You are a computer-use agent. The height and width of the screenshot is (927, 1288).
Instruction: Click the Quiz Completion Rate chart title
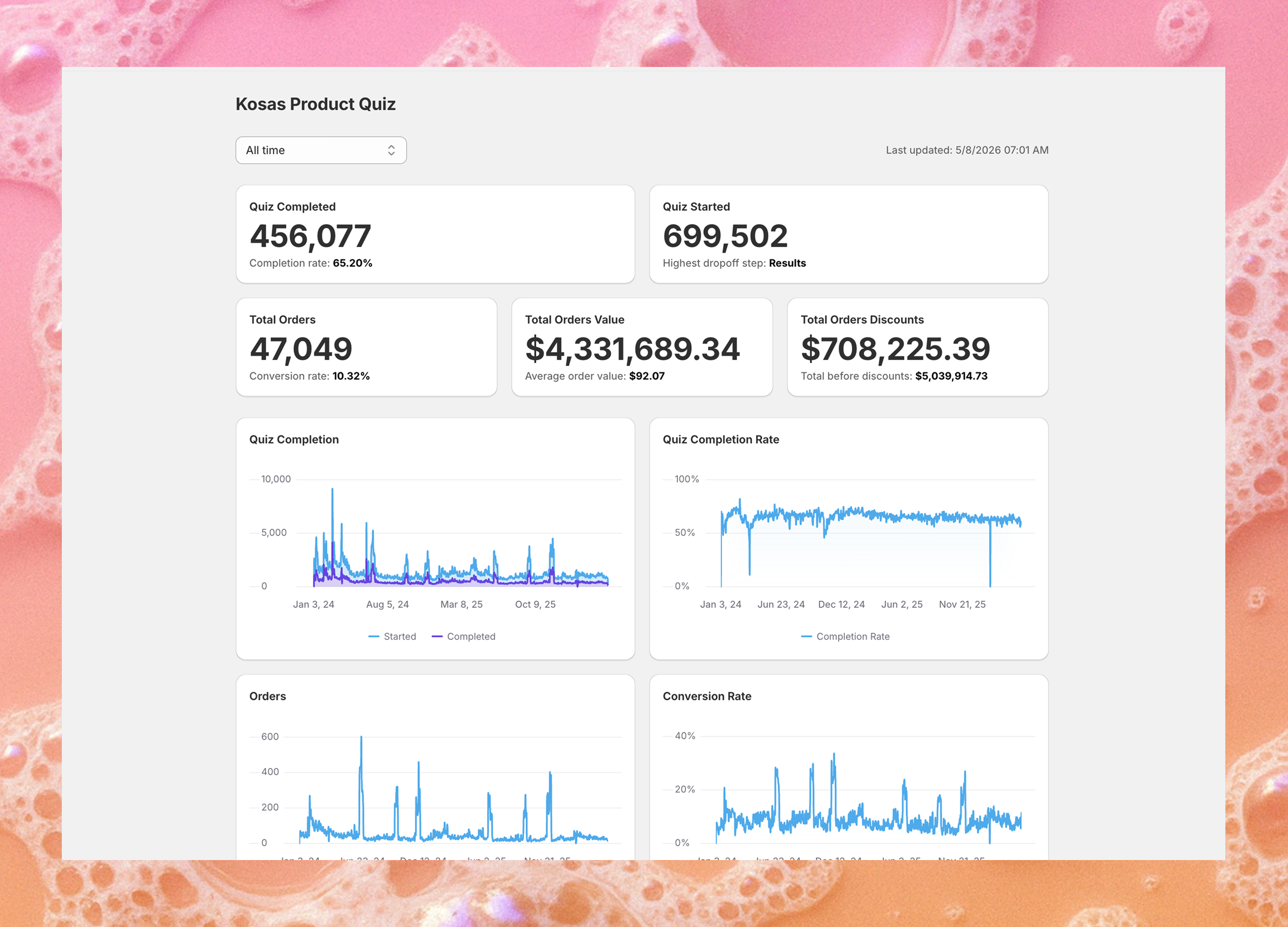click(x=721, y=439)
